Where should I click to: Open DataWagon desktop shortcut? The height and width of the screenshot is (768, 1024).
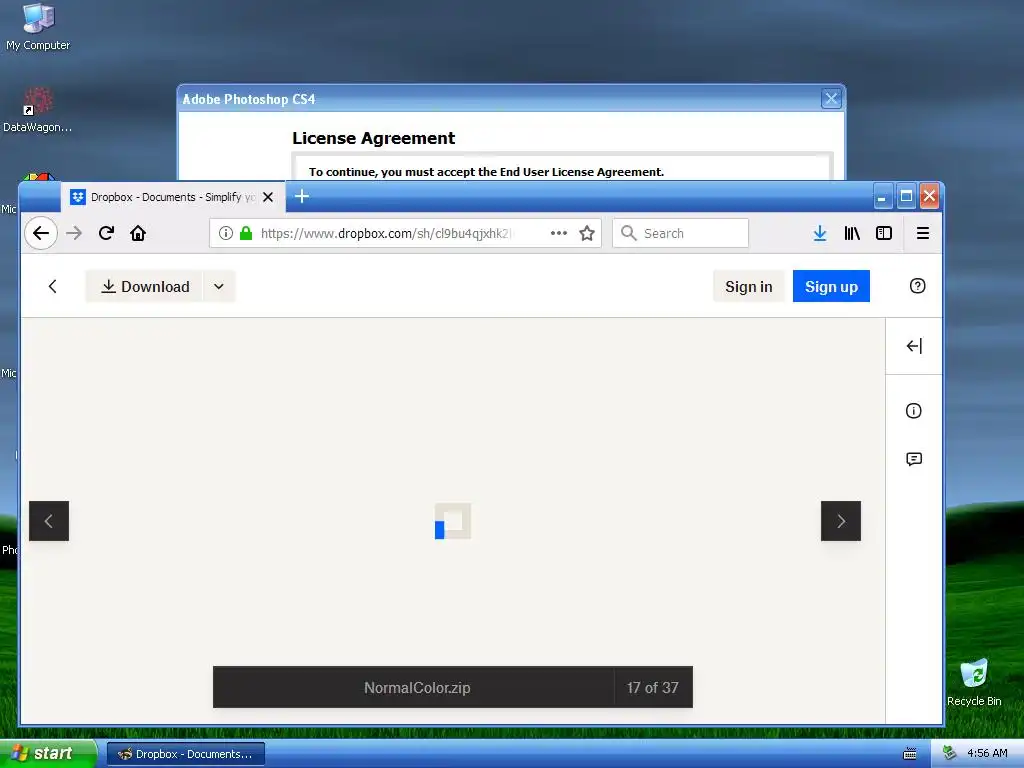[37, 110]
